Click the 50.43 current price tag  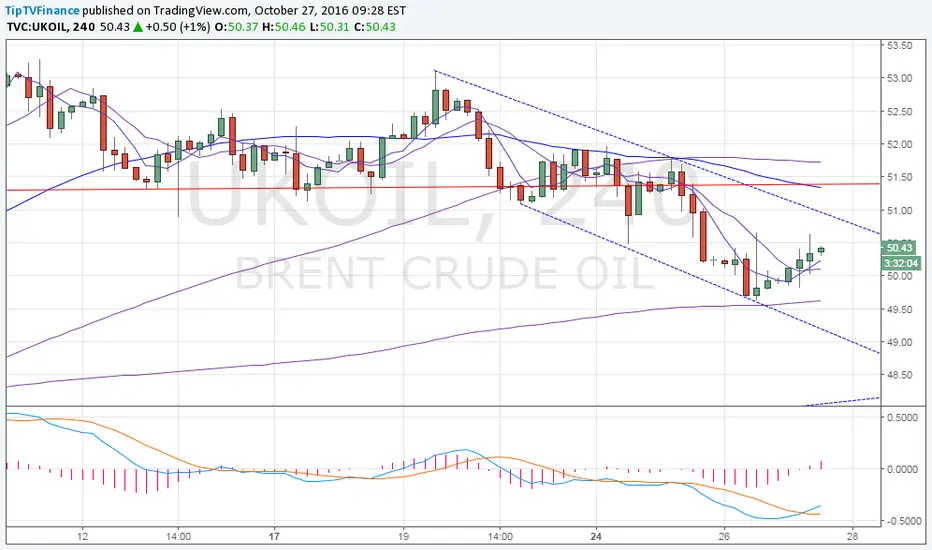(x=899, y=248)
